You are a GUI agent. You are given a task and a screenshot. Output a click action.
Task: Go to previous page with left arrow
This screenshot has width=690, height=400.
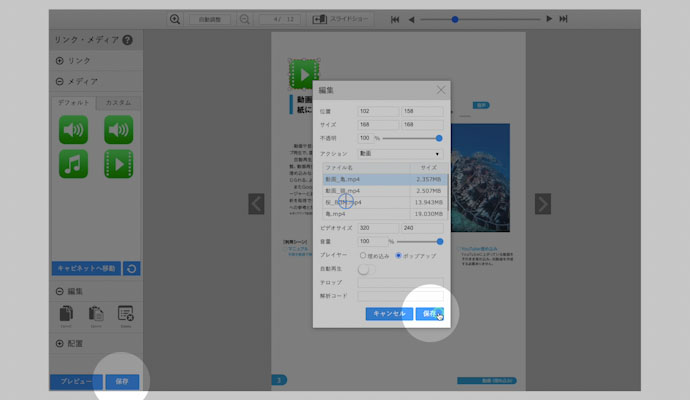[x=256, y=203]
